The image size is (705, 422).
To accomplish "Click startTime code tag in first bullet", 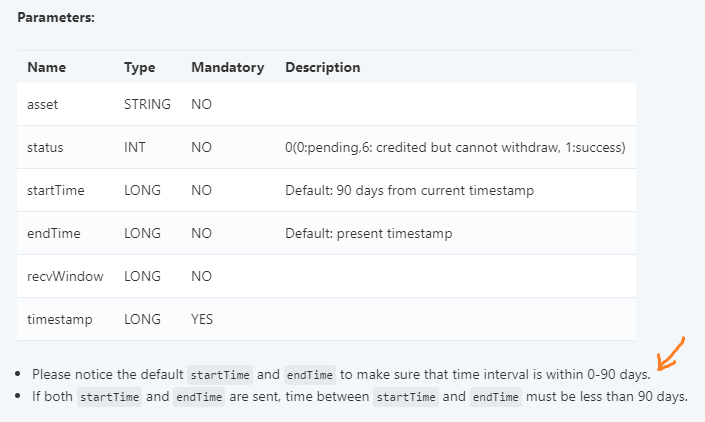I will (220, 375).
